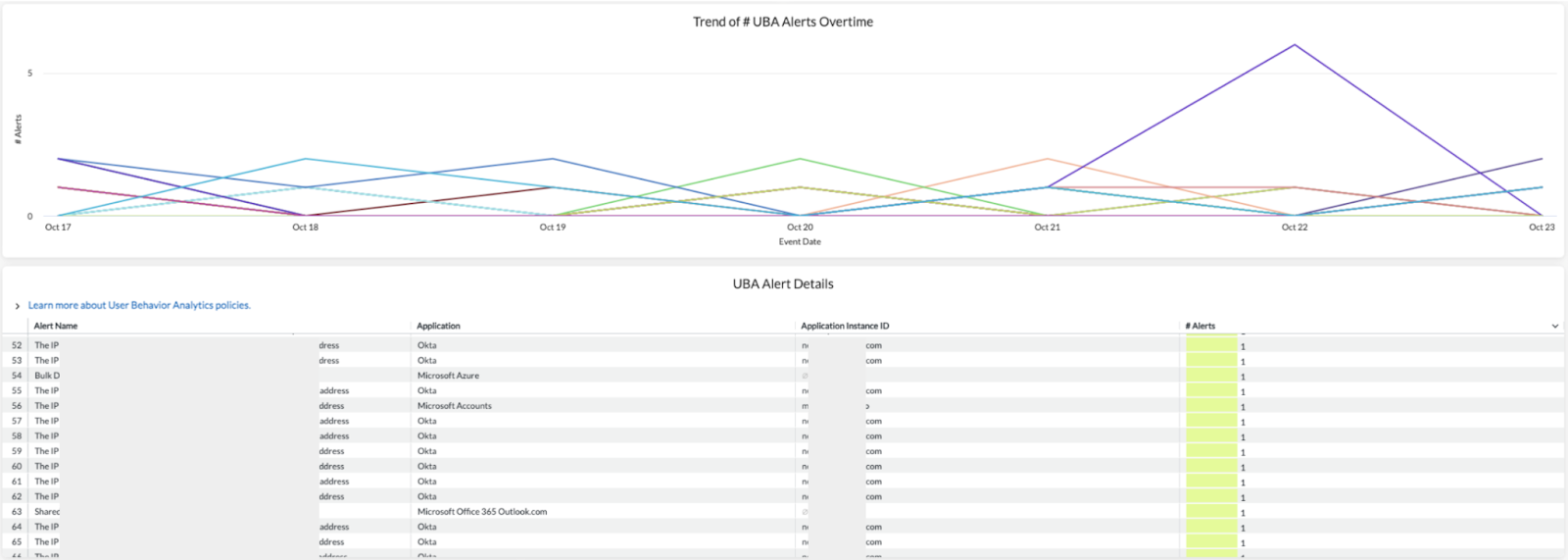Select the Oct 22 date label

pos(1295,227)
